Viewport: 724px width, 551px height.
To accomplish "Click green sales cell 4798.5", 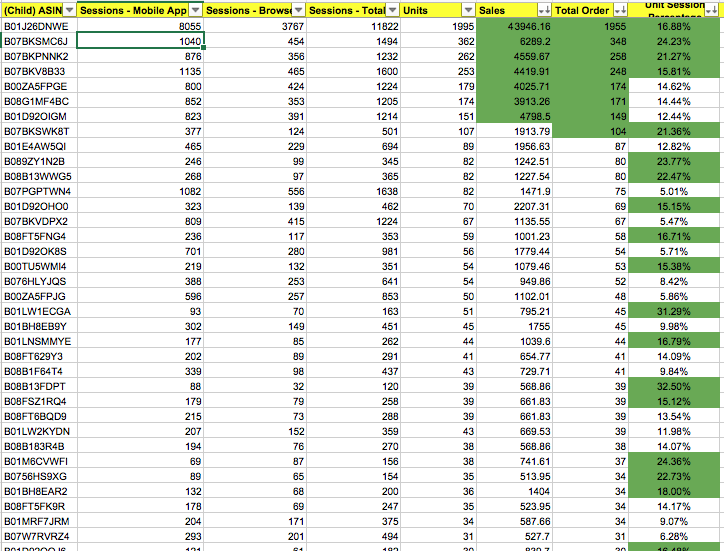I will coord(514,116).
